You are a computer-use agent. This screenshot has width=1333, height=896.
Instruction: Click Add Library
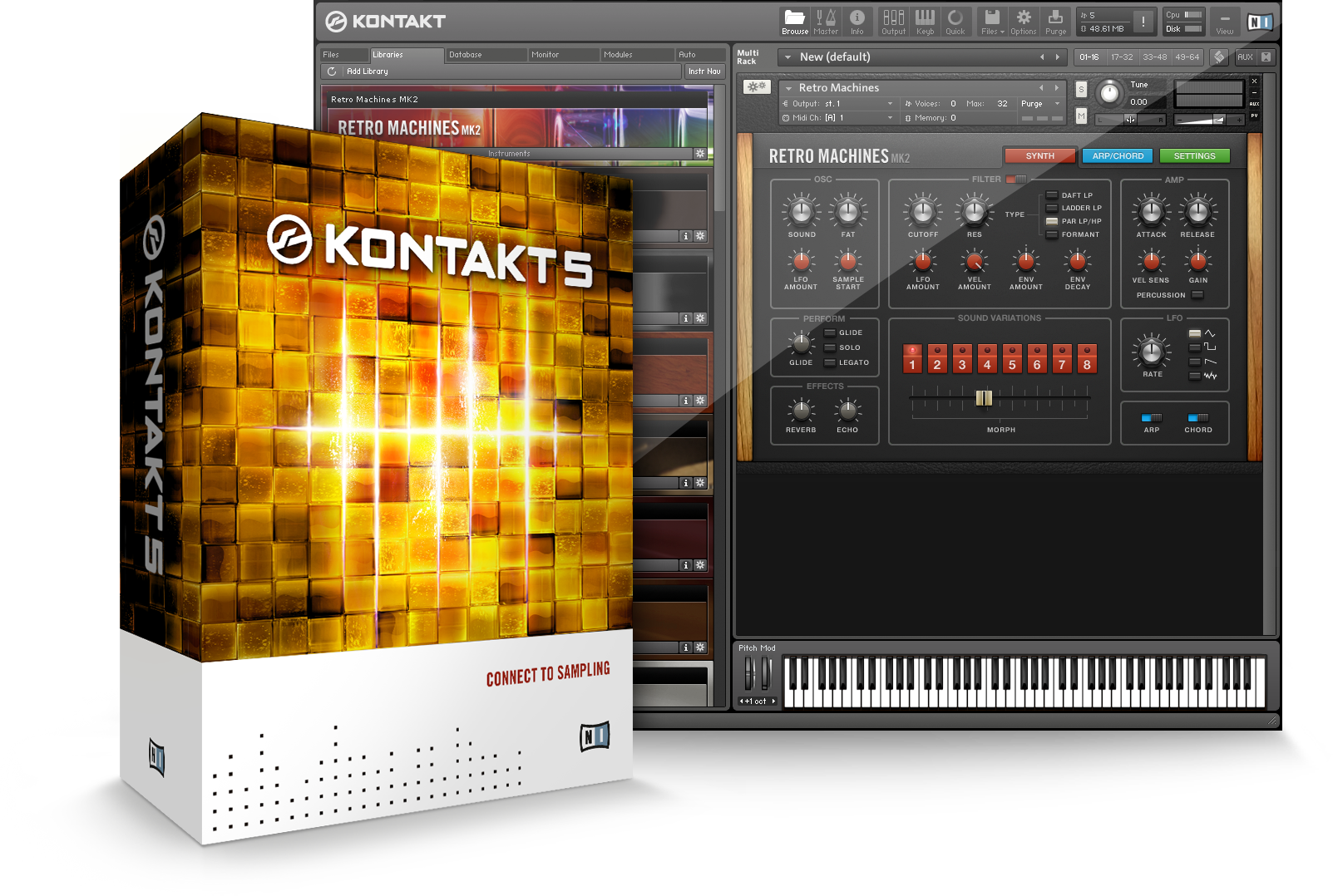point(367,71)
